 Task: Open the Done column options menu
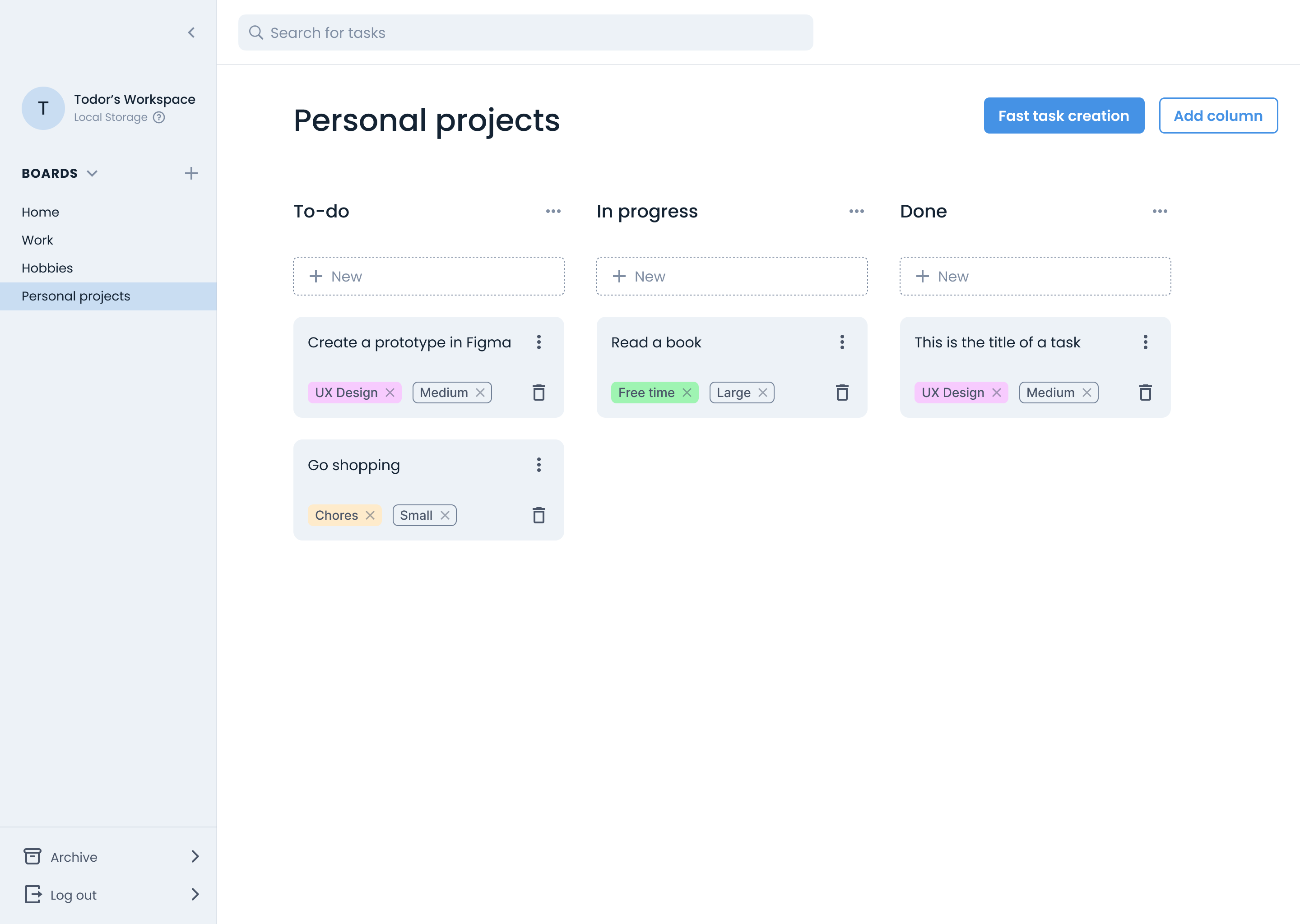click(x=1160, y=211)
